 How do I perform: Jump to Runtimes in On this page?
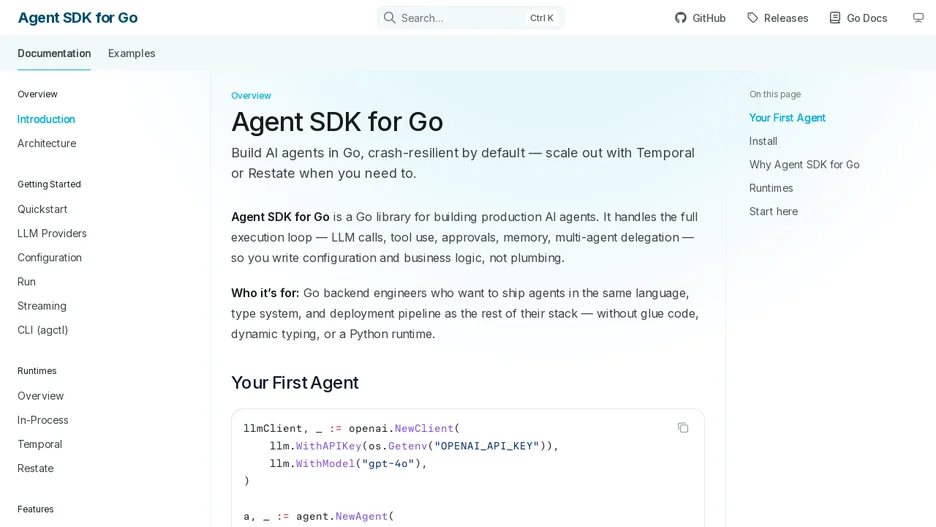[x=771, y=188]
